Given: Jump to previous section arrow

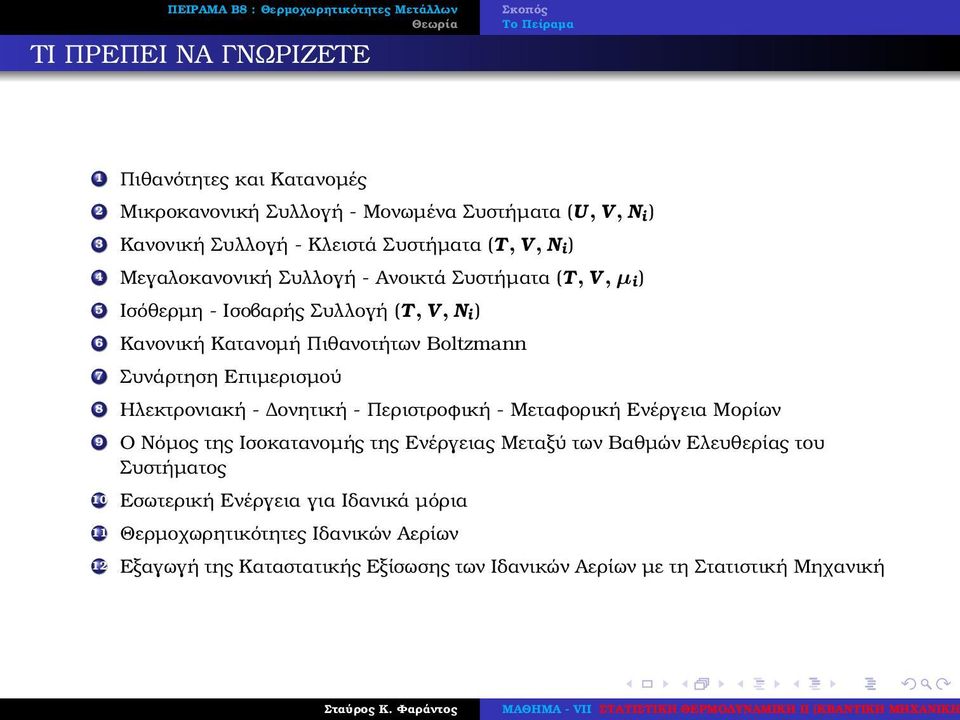Looking at the screenshot, I should tap(796, 684).
